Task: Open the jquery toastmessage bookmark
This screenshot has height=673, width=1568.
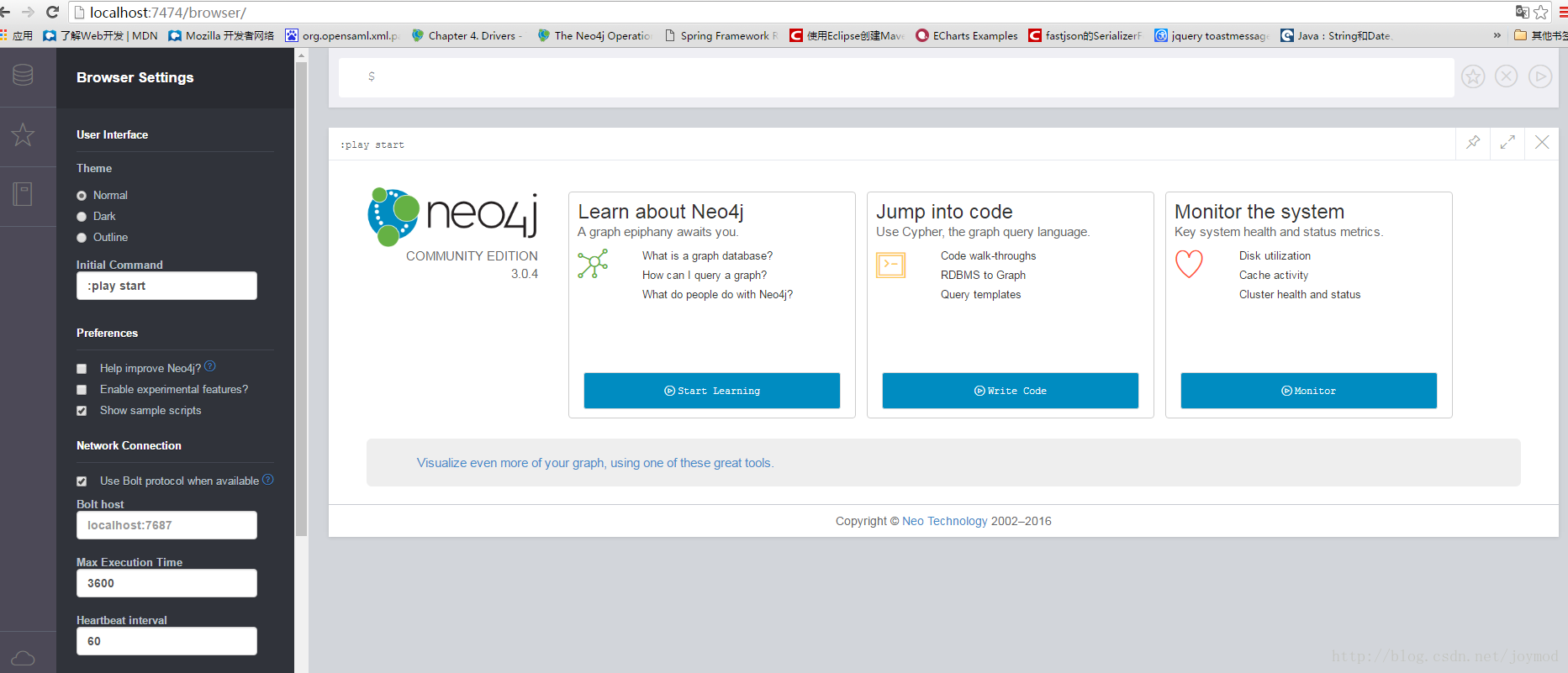Action: tap(1212, 35)
